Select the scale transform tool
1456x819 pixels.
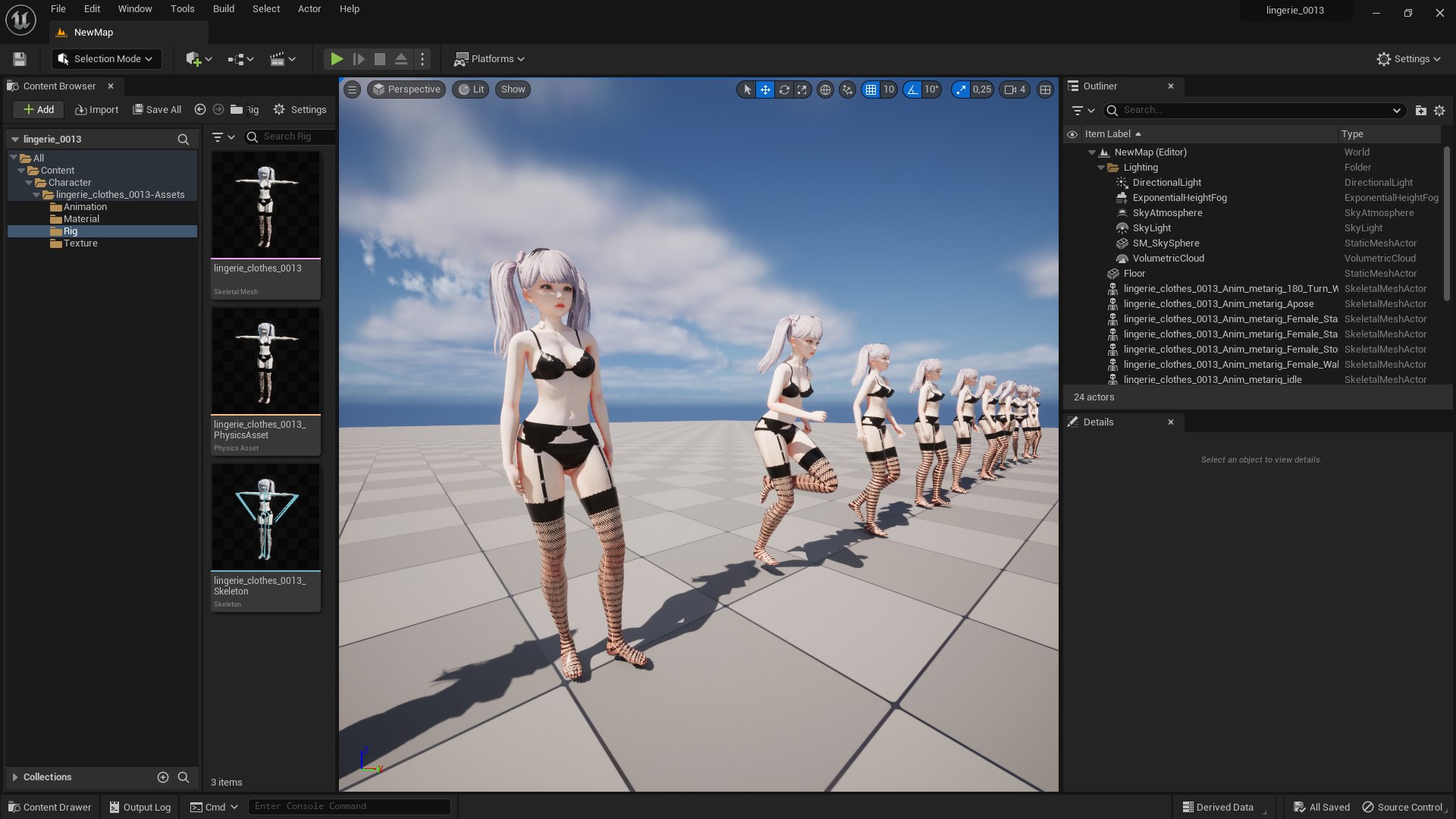[x=802, y=89]
